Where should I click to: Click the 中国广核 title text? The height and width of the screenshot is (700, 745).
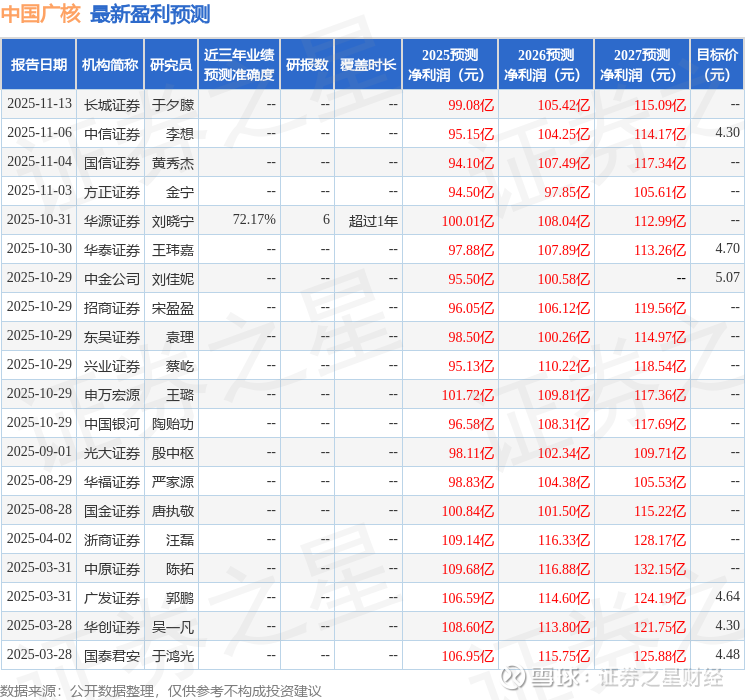click(x=41, y=14)
